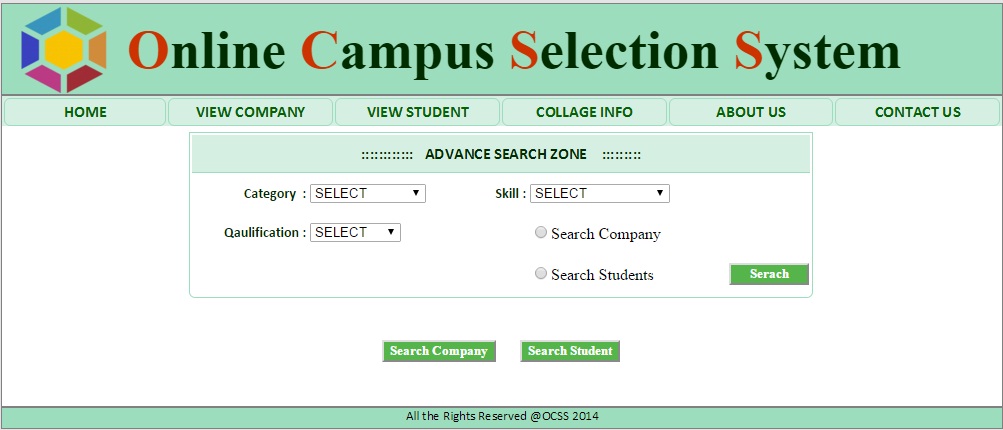Image resolution: width=1003 pixels, height=430 pixels.
Task: Click the Search Students radio label text
Action: tap(602, 275)
